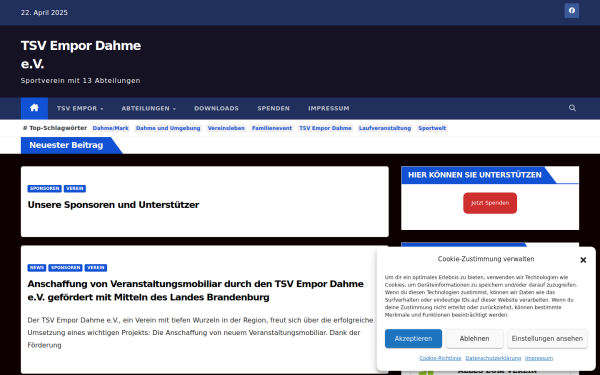Open the search magnifier icon
The height and width of the screenshot is (375, 600).
click(572, 108)
